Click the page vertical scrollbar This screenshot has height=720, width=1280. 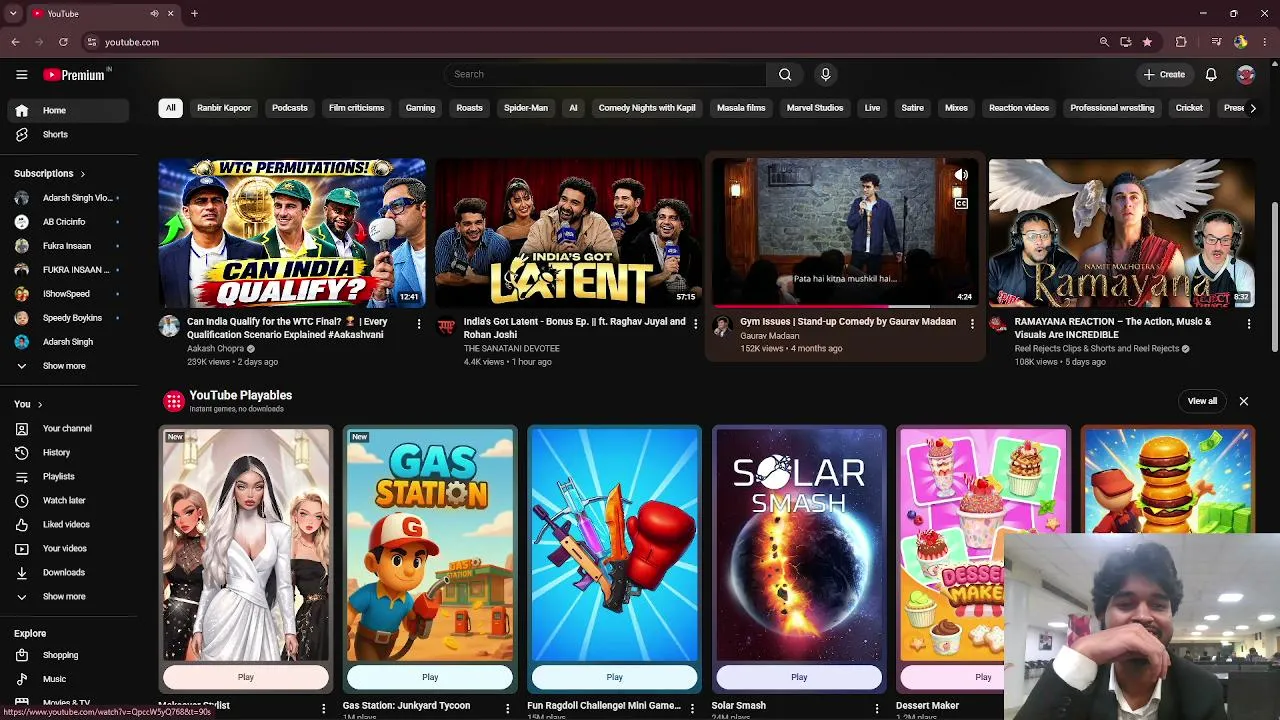point(1274,275)
